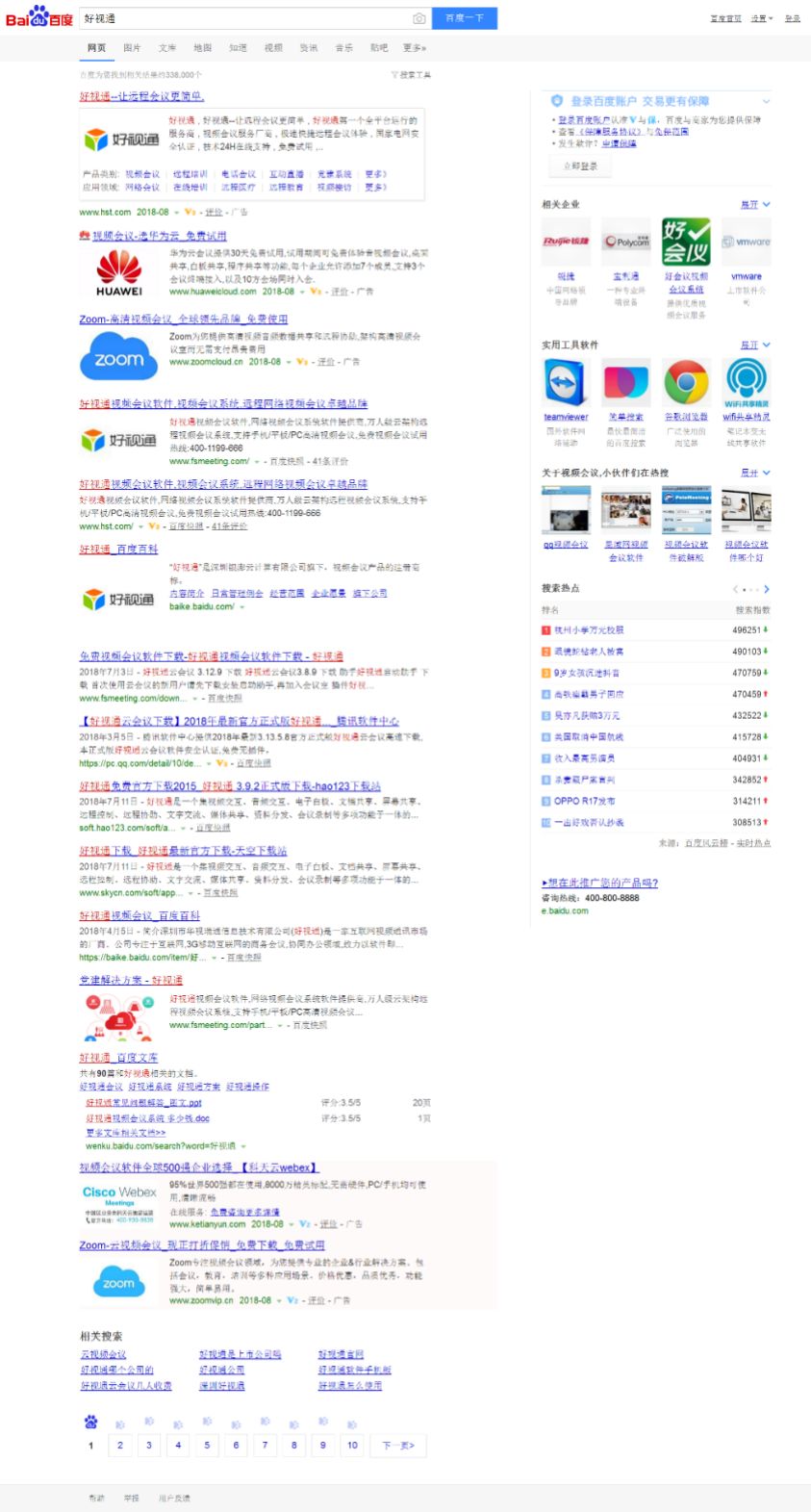Open the party-building solution illustration thumbnail

click(x=118, y=1018)
